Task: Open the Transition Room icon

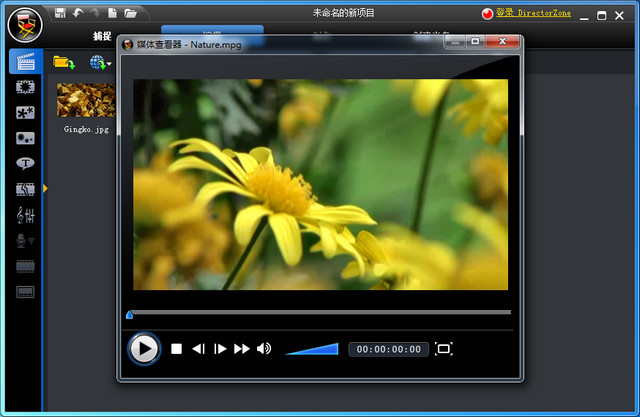Action: coord(25,189)
